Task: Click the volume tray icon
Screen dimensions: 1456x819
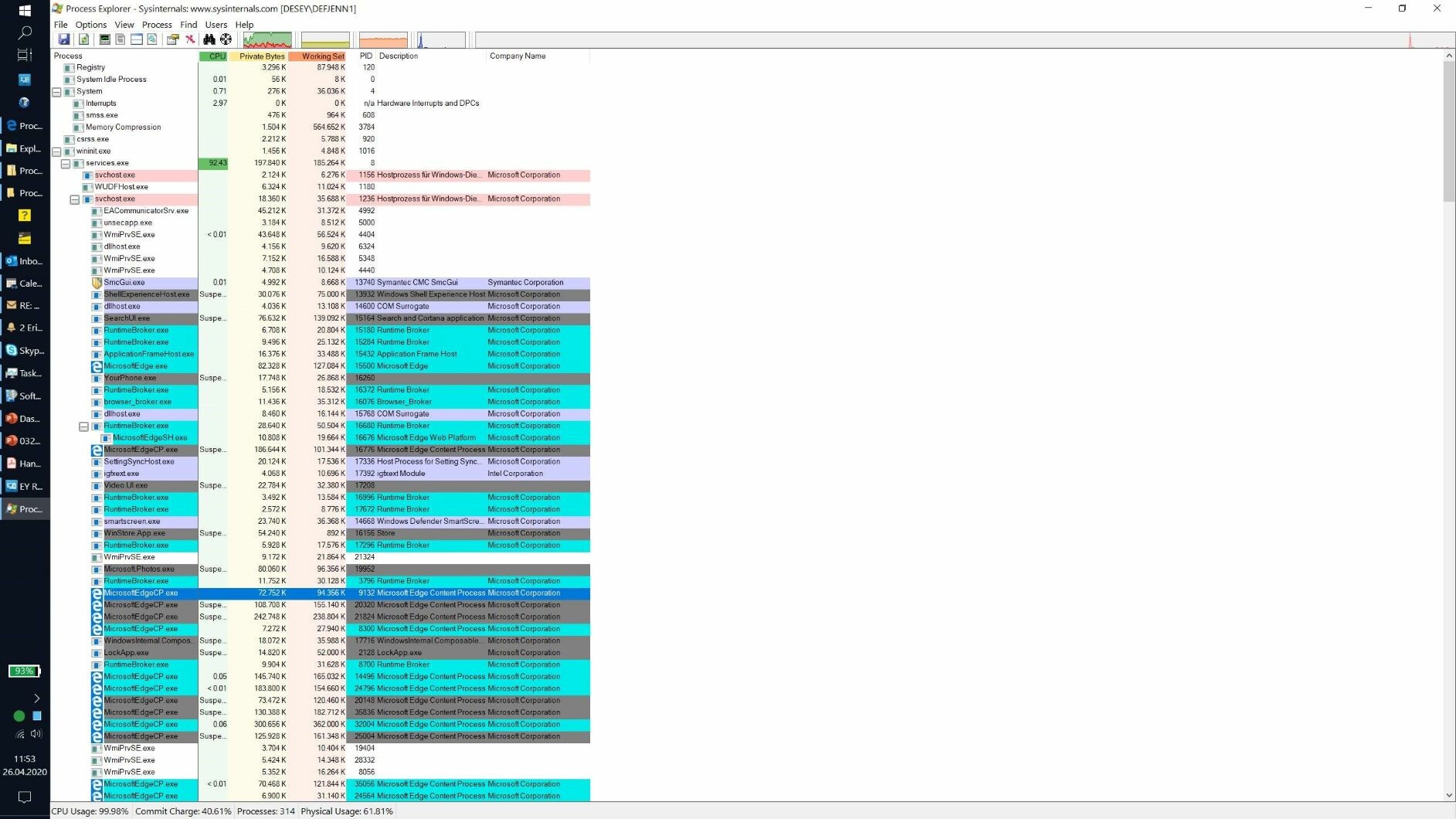Action: [36, 733]
